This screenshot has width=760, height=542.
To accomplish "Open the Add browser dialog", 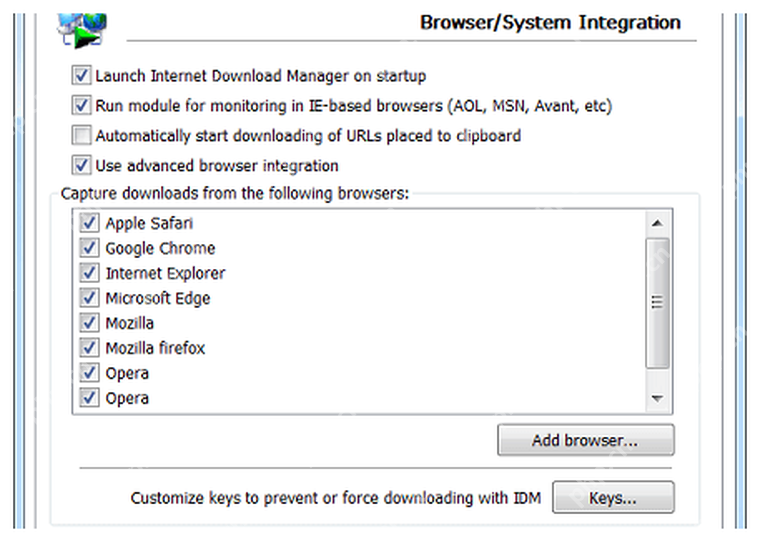I will [586, 440].
